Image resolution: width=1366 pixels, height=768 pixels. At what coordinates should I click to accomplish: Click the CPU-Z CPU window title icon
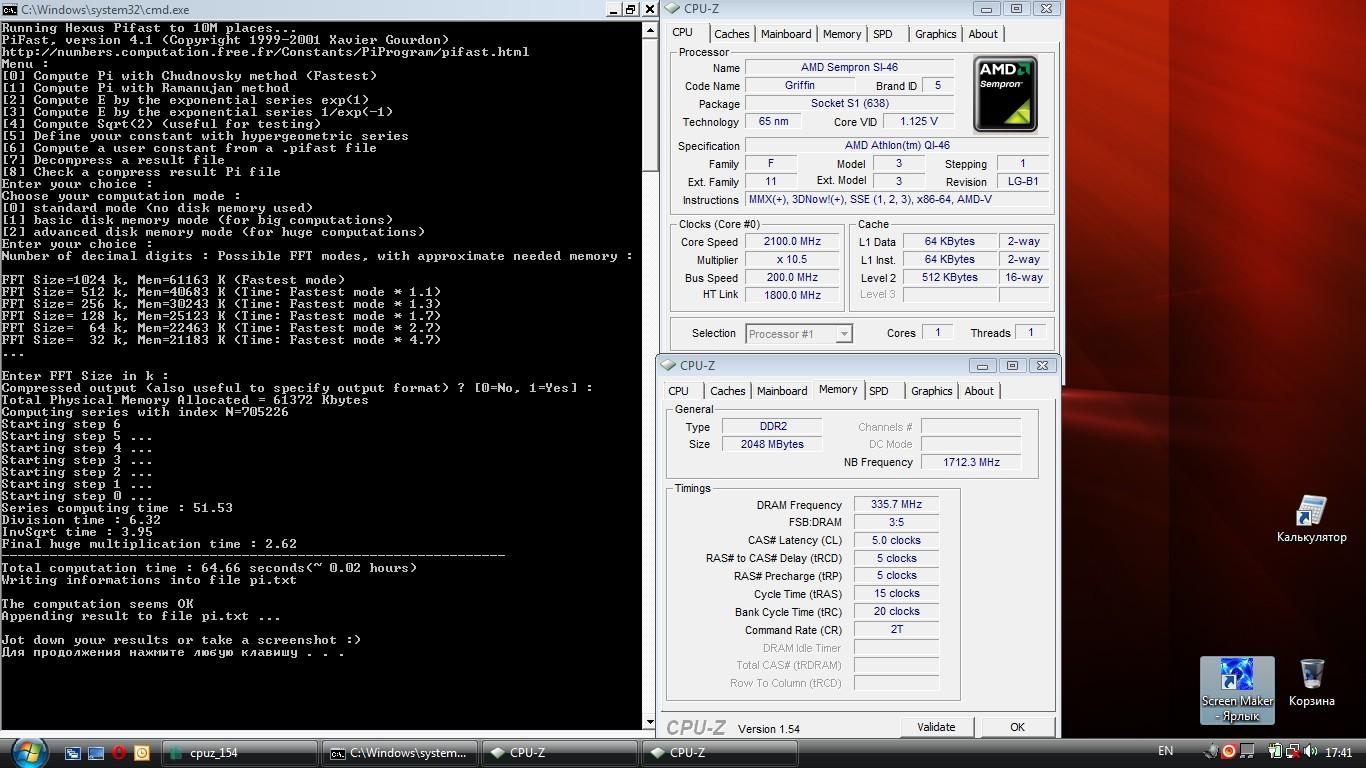674,9
